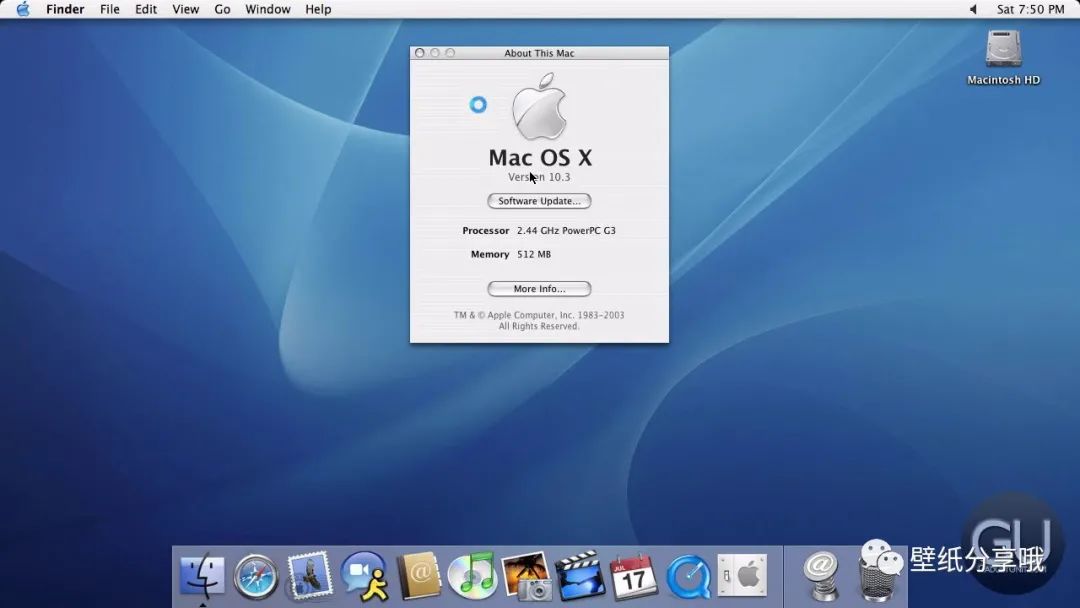Open the Mail stamp icon
1080x608 pixels.
[x=309, y=574]
